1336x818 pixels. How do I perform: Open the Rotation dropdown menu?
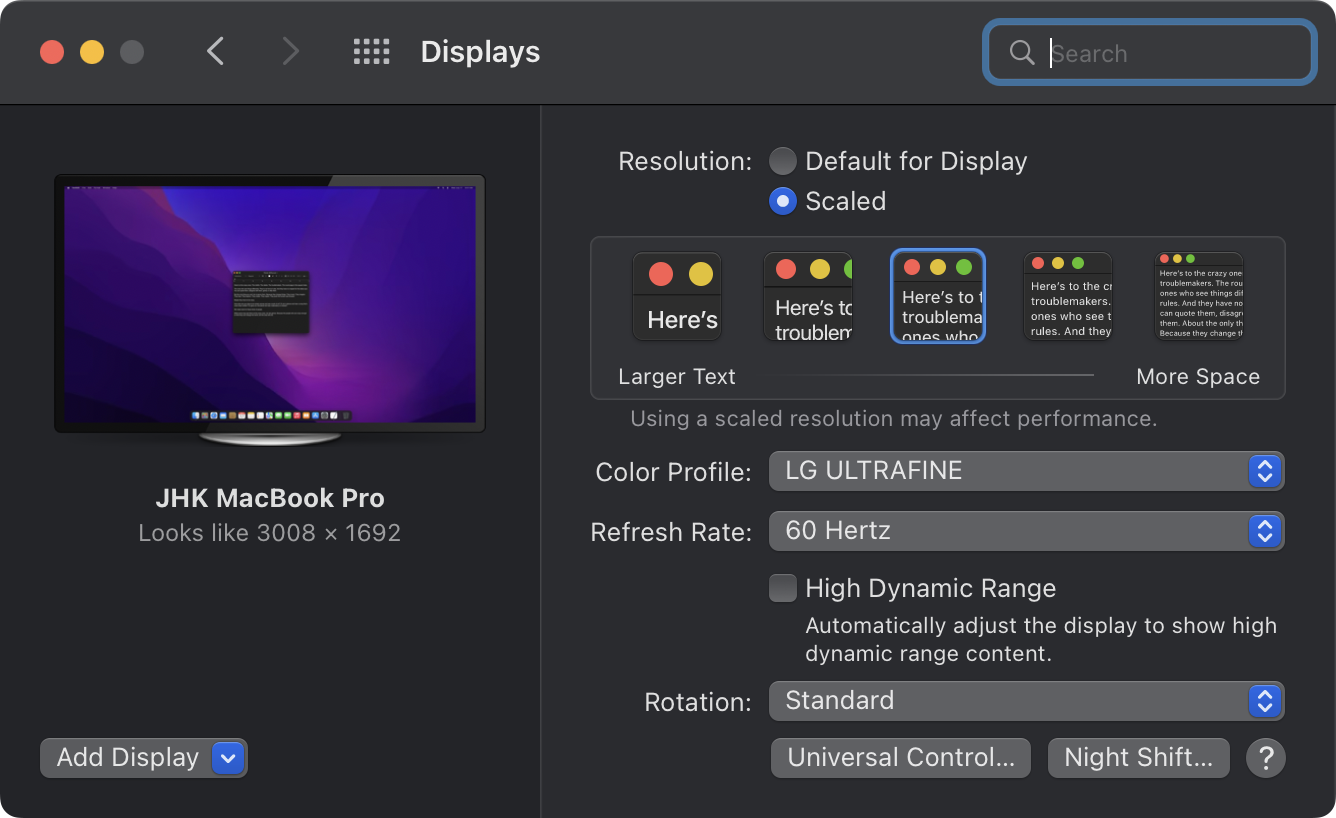click(1026, 701)
